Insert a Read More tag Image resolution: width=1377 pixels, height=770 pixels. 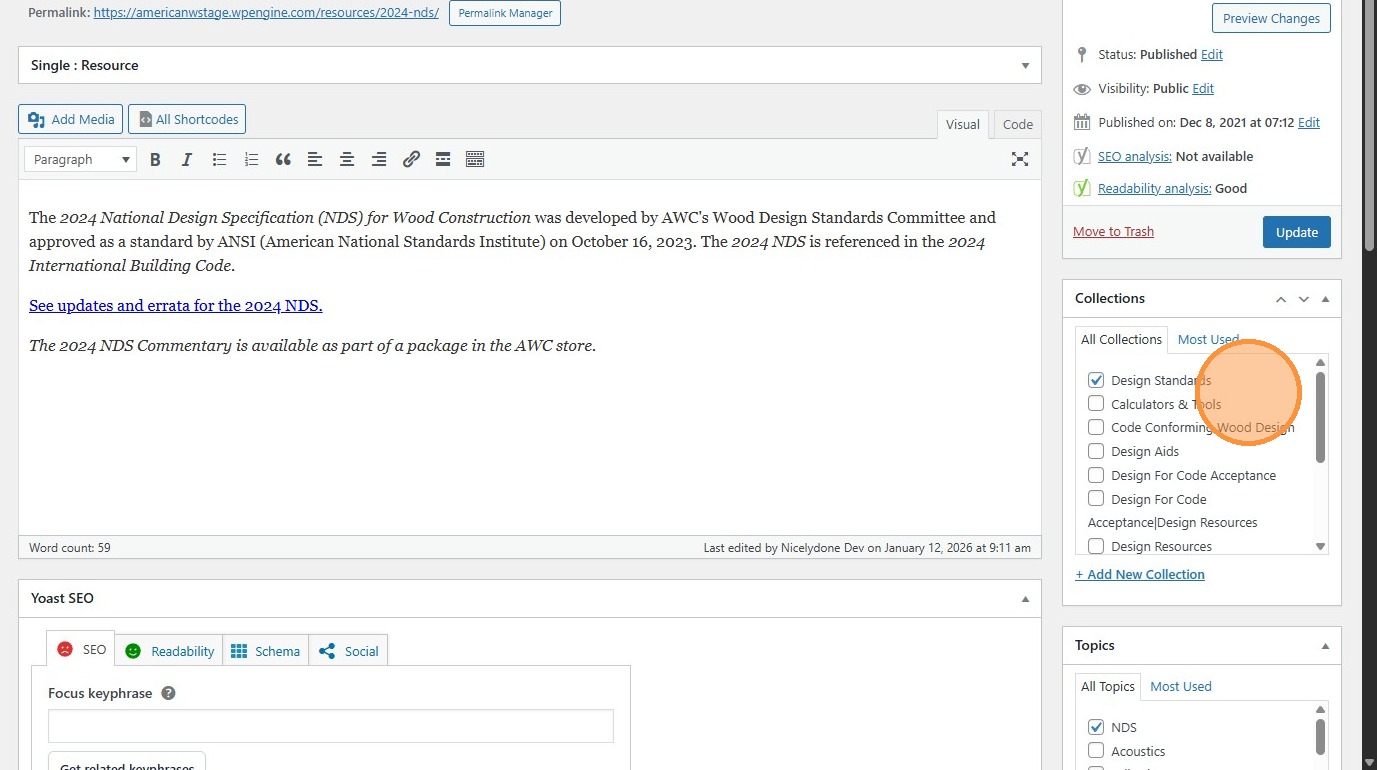[x=443, y=159]
